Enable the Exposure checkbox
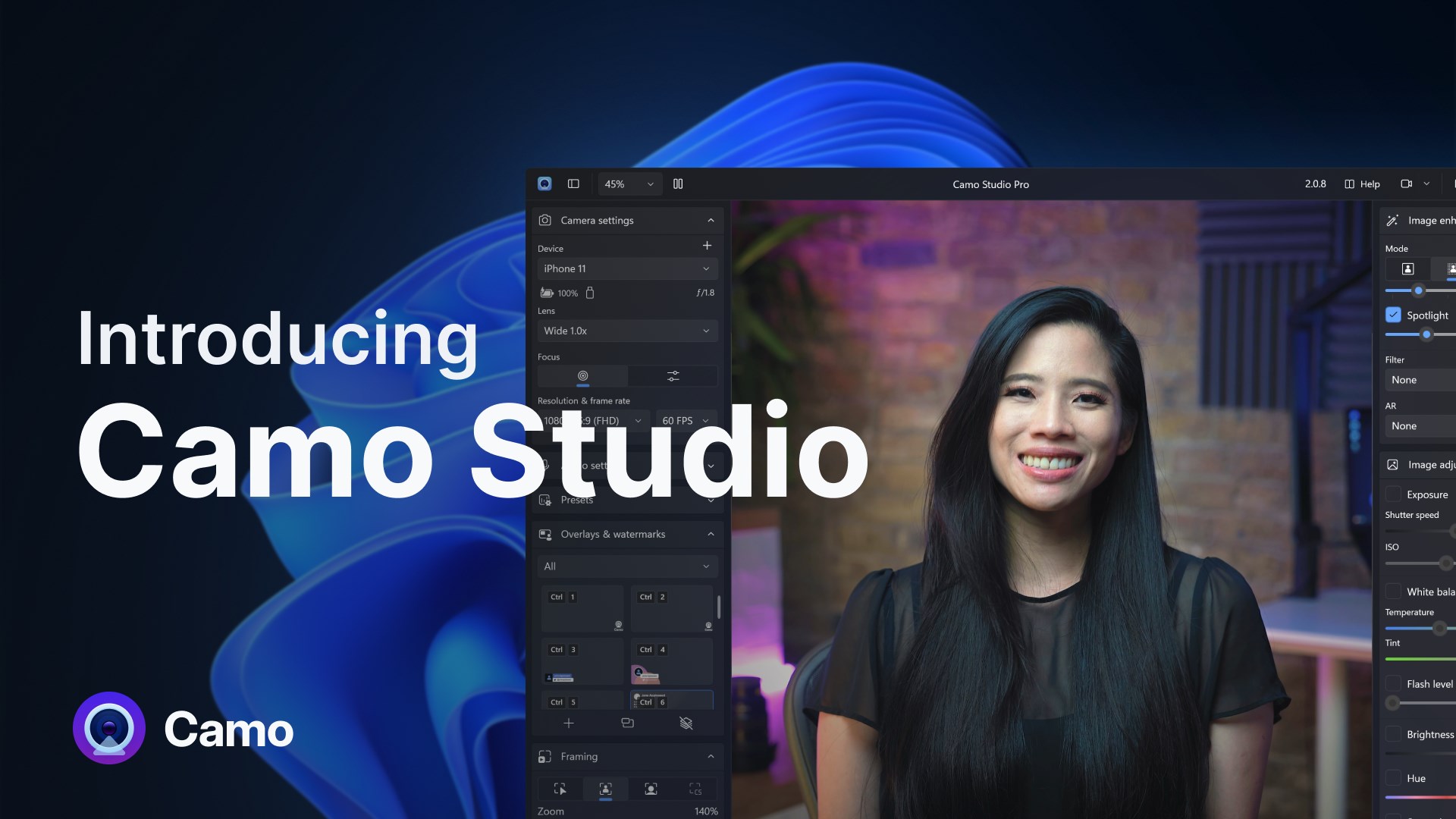Image resolution: width=1456 pixels, height=819 pixels. pos(1393,494)
